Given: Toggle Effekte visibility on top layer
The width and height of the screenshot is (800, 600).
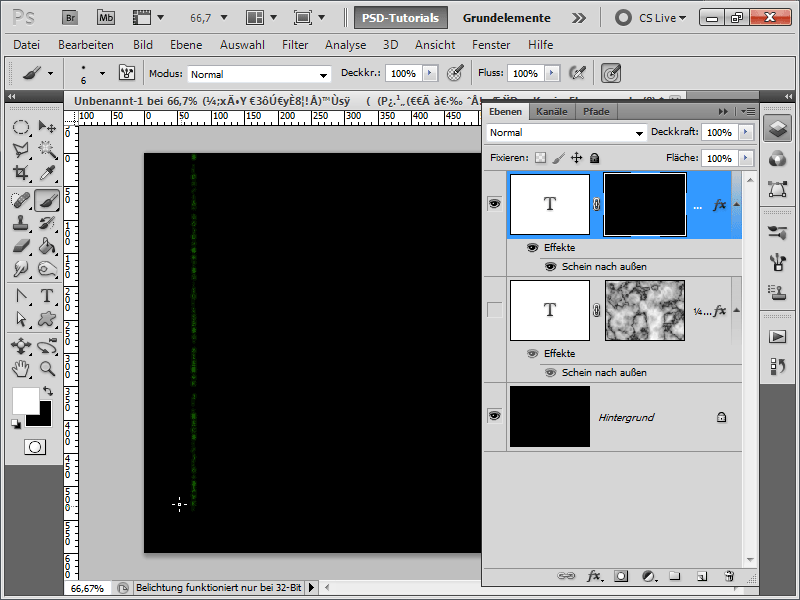Looking at the screenshot, I should coord(532,247).
